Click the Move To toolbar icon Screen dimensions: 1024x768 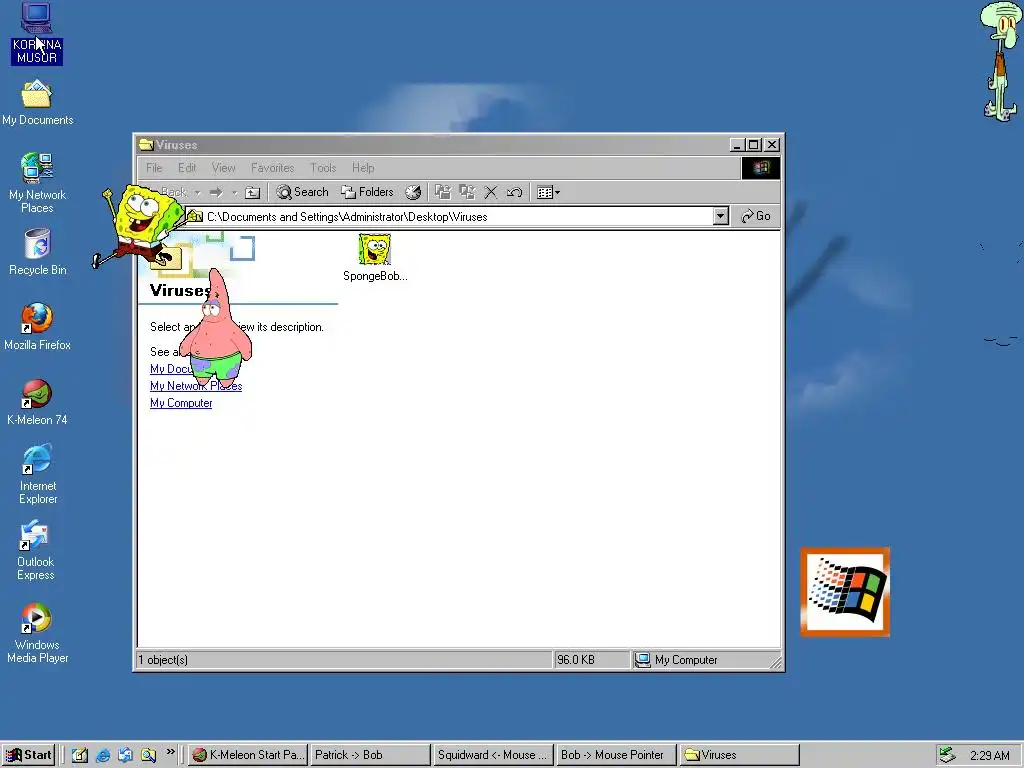click(x=443, y=192)
